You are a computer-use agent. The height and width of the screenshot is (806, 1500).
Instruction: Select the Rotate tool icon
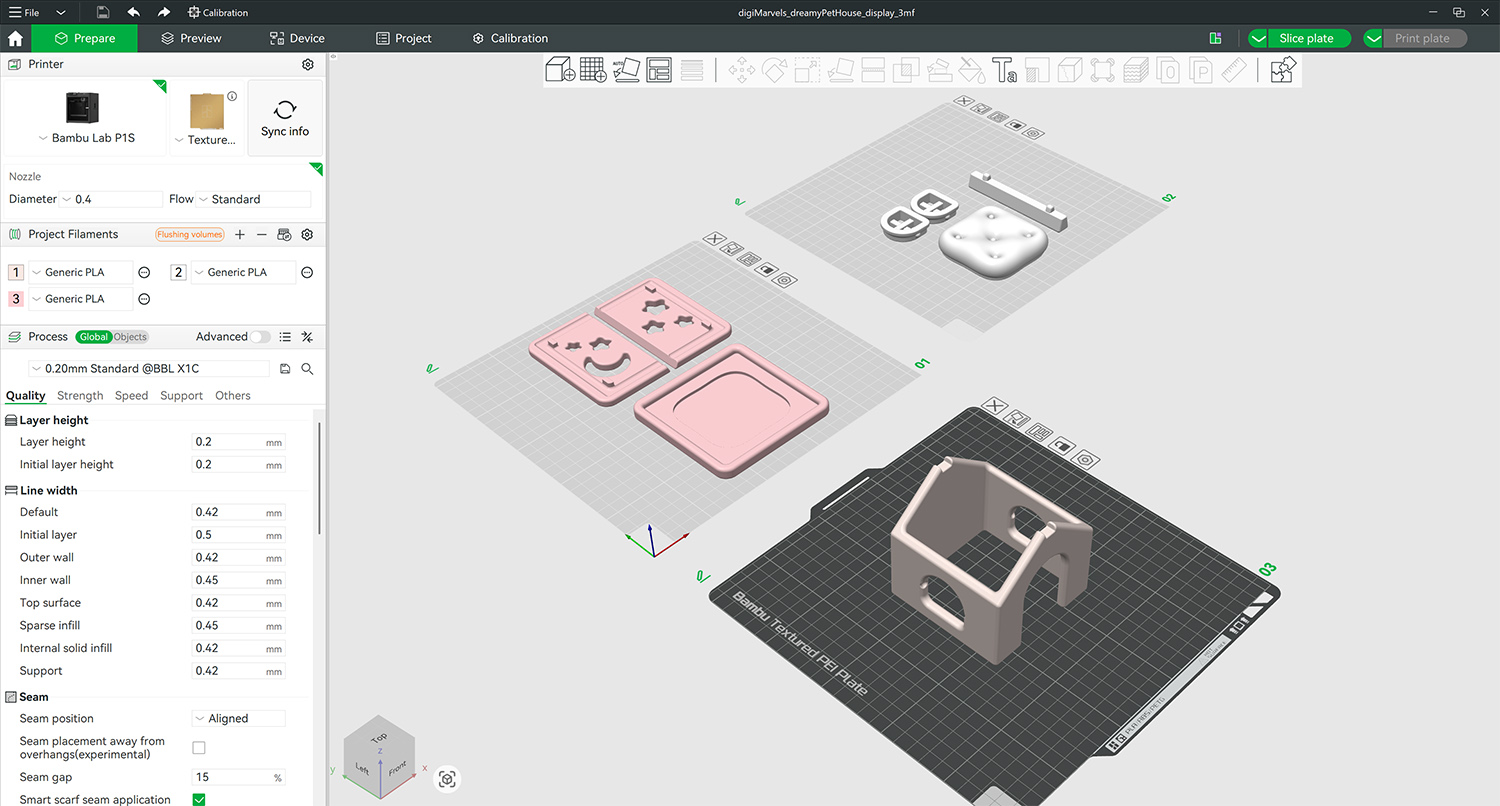coord(775,70)
